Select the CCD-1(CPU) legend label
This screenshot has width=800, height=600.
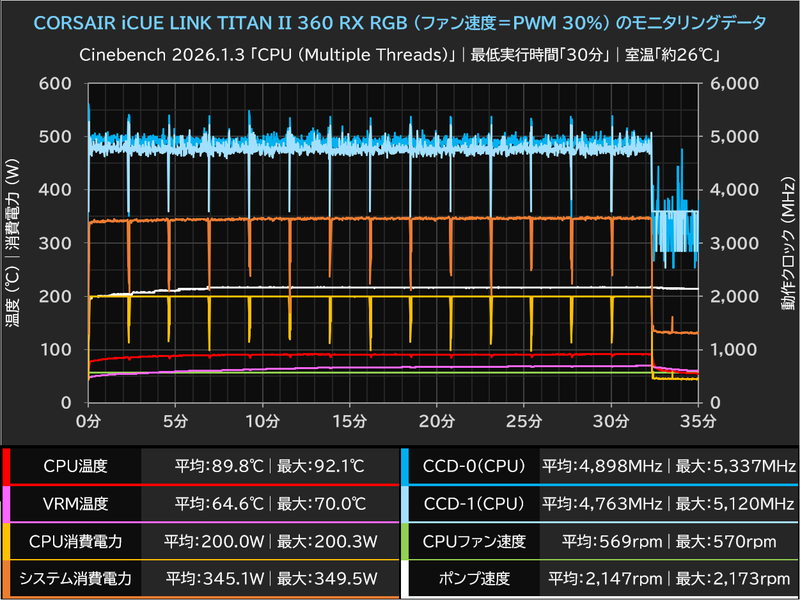click(x=474, y=504)
